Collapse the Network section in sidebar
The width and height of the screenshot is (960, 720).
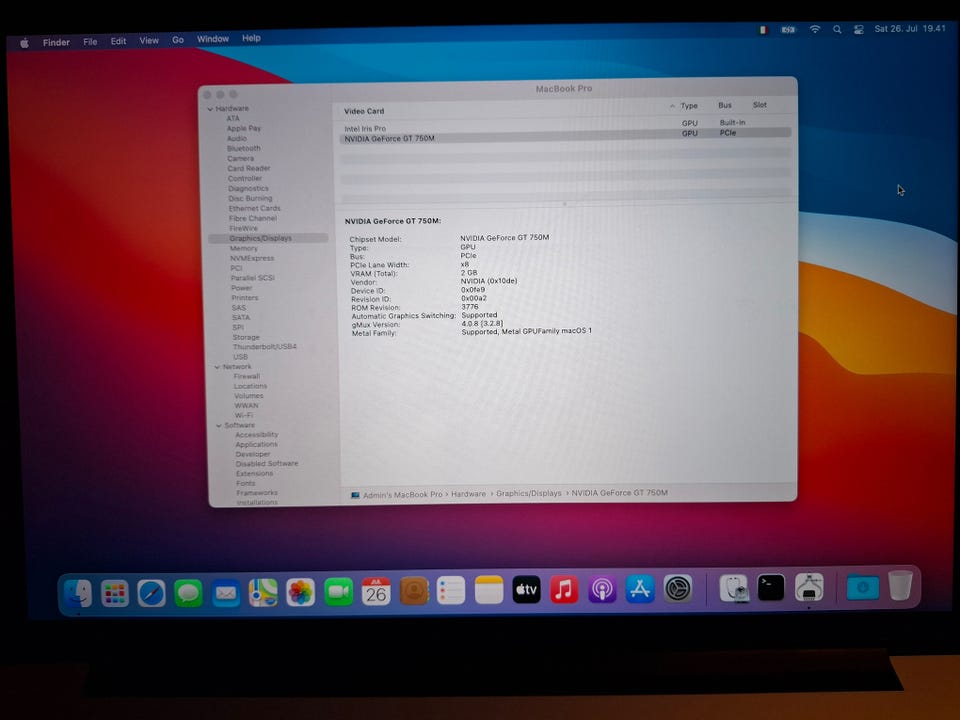click(x=217, y=367)
